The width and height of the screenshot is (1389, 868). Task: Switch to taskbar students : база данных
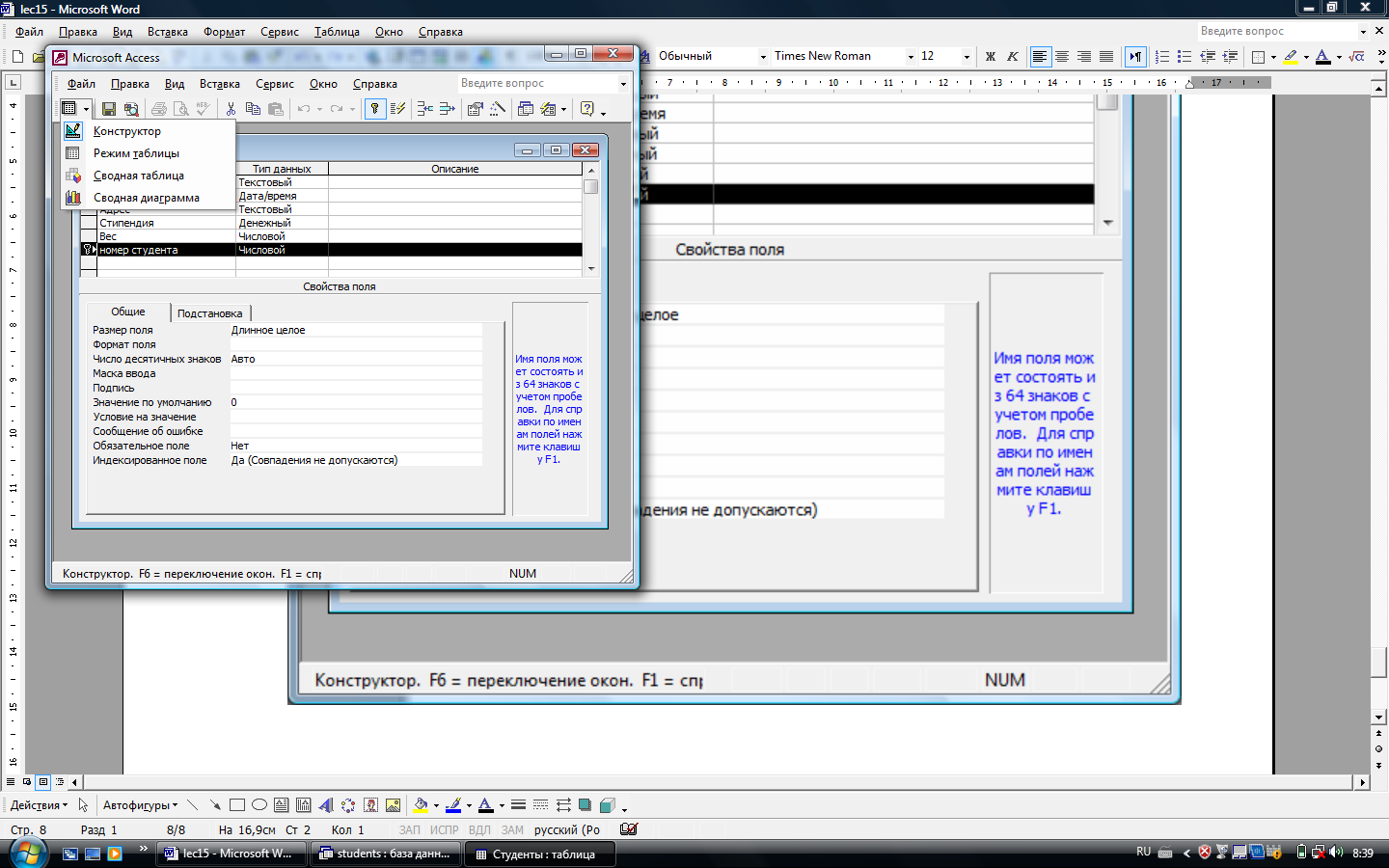(x=385, y=854)
